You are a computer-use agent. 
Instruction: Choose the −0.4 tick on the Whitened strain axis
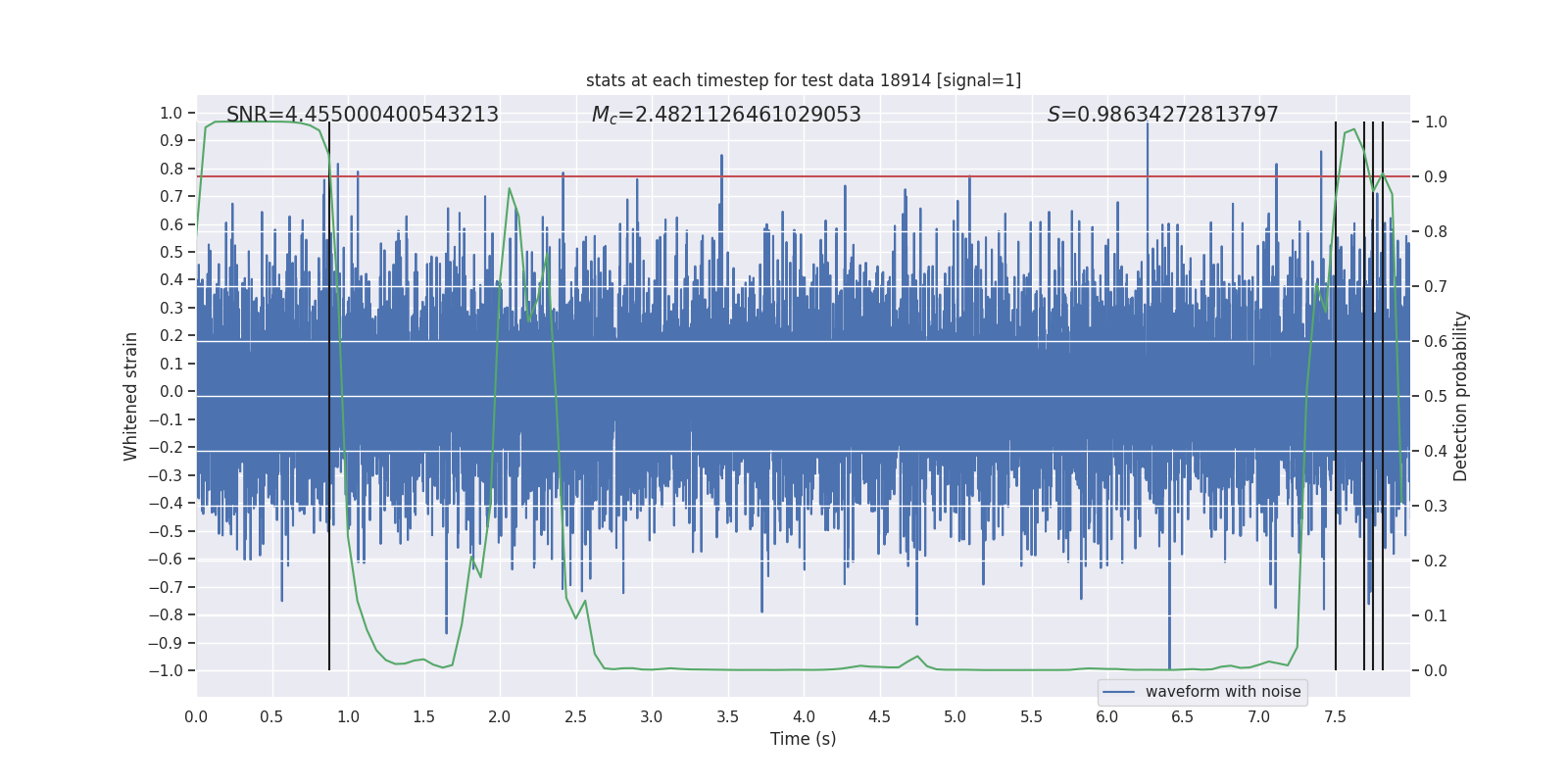pos(166,503)
